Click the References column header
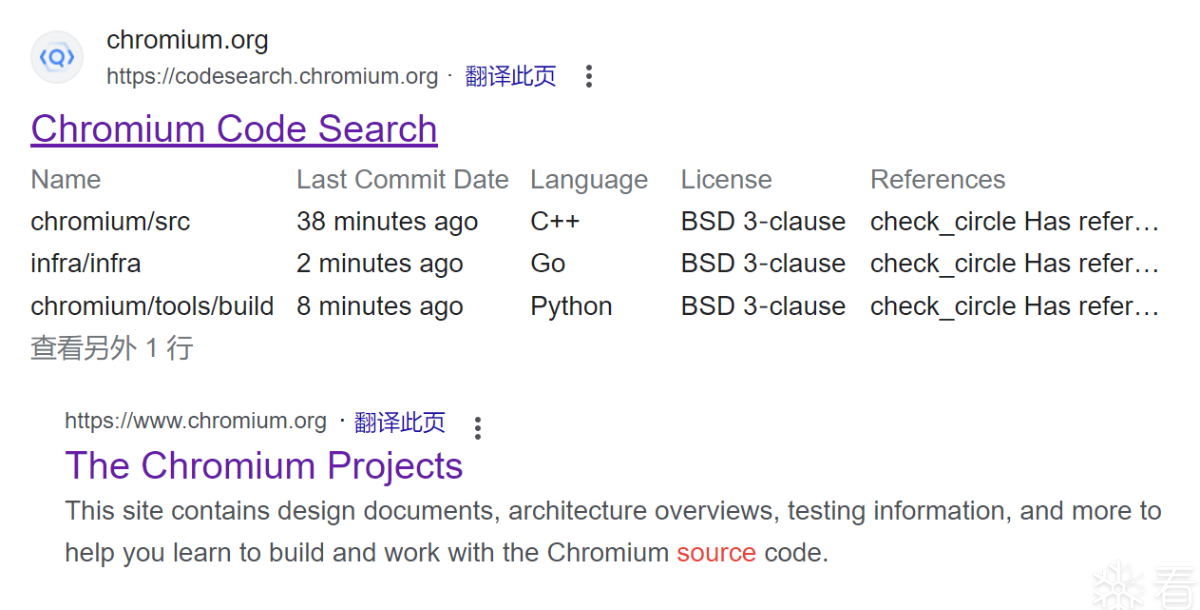1200x610 pixels. 937,179
